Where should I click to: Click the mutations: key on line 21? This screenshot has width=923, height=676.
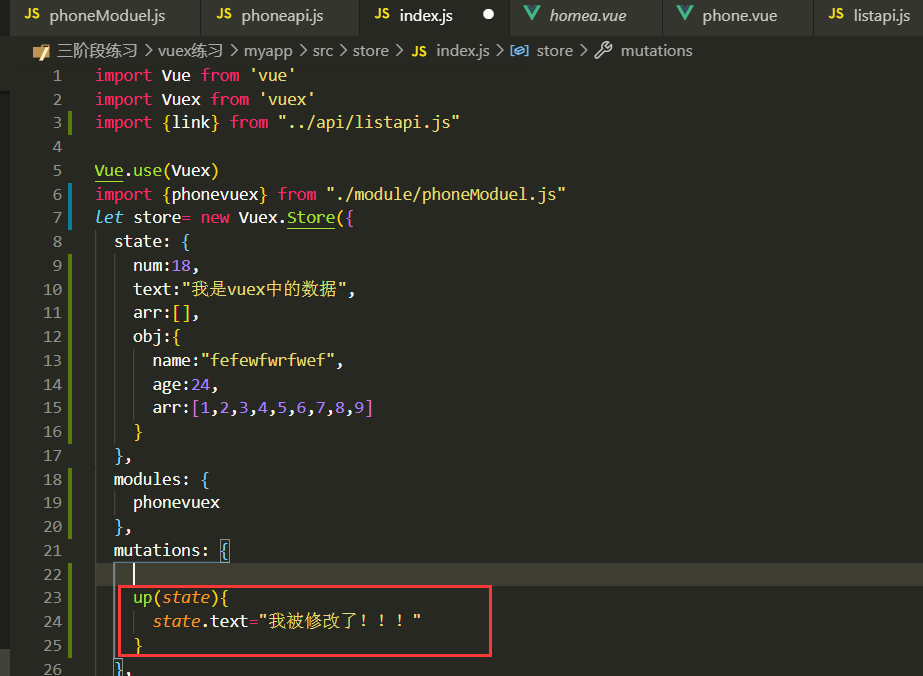point(161,551)
